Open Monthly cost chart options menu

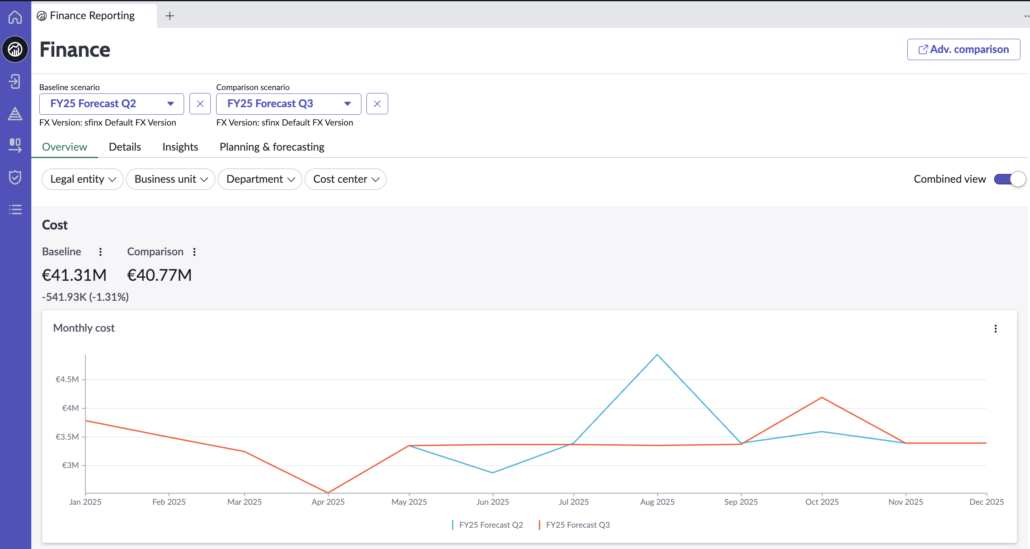(995, 329)
